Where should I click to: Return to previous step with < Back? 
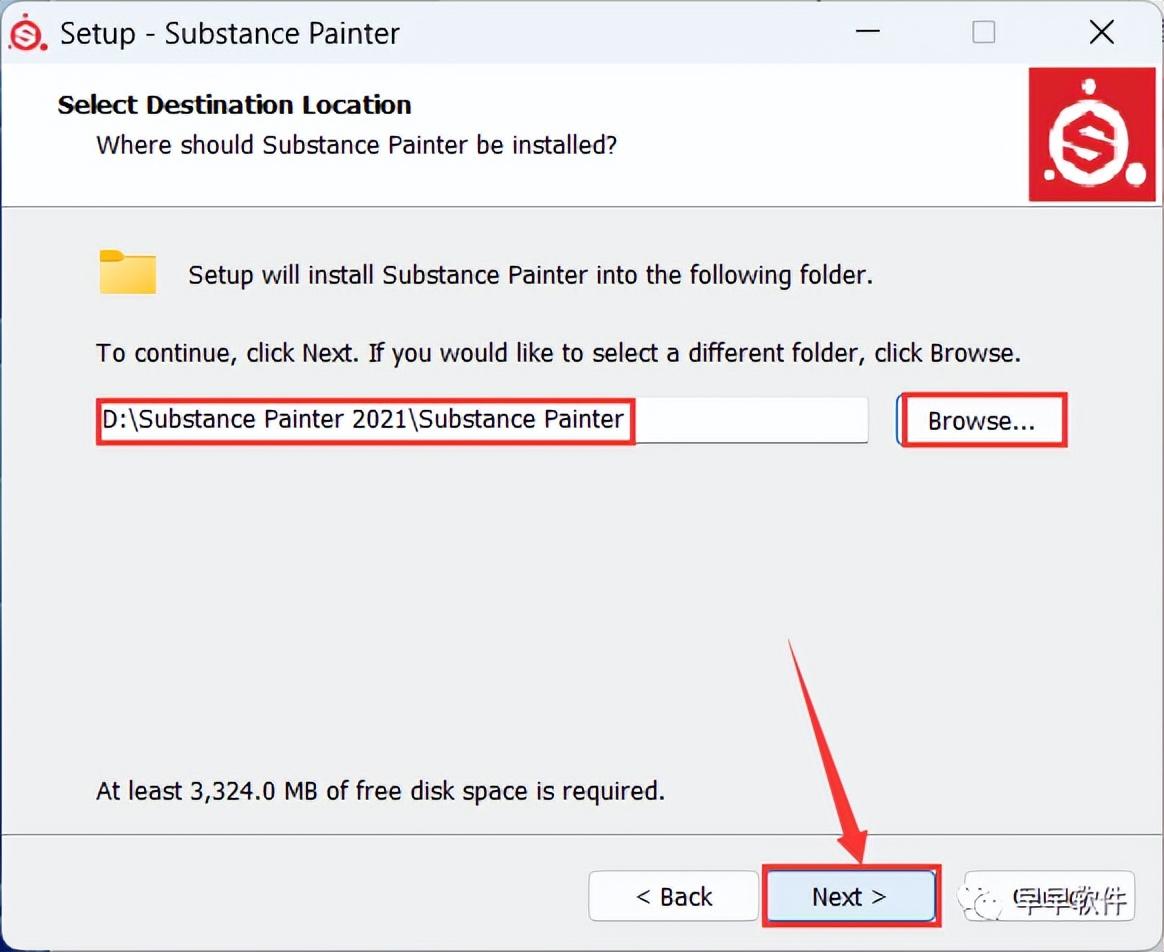[x=673, y=896]
